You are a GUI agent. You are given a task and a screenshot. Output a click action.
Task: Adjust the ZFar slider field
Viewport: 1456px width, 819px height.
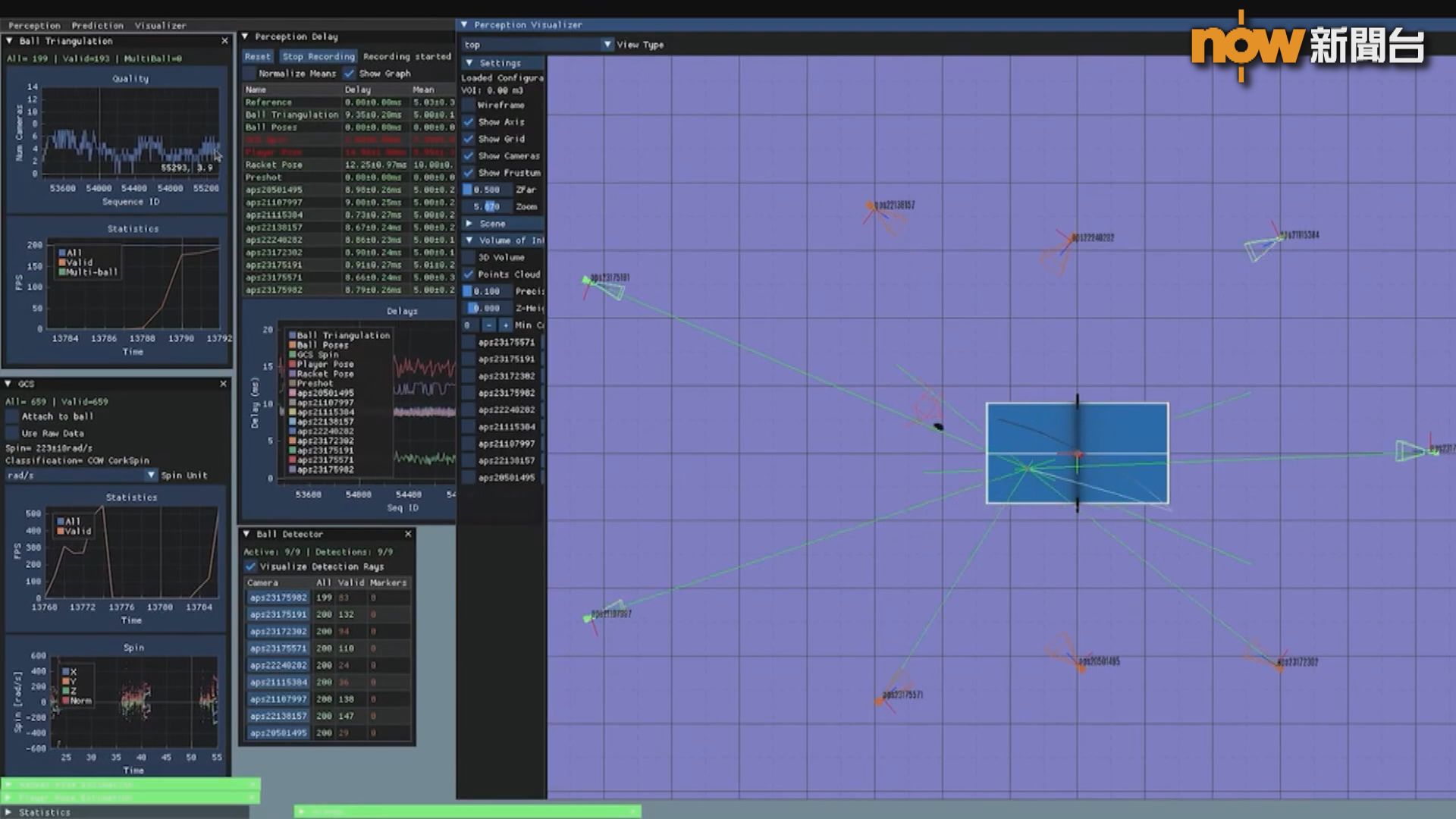click(x=486, y=190)
